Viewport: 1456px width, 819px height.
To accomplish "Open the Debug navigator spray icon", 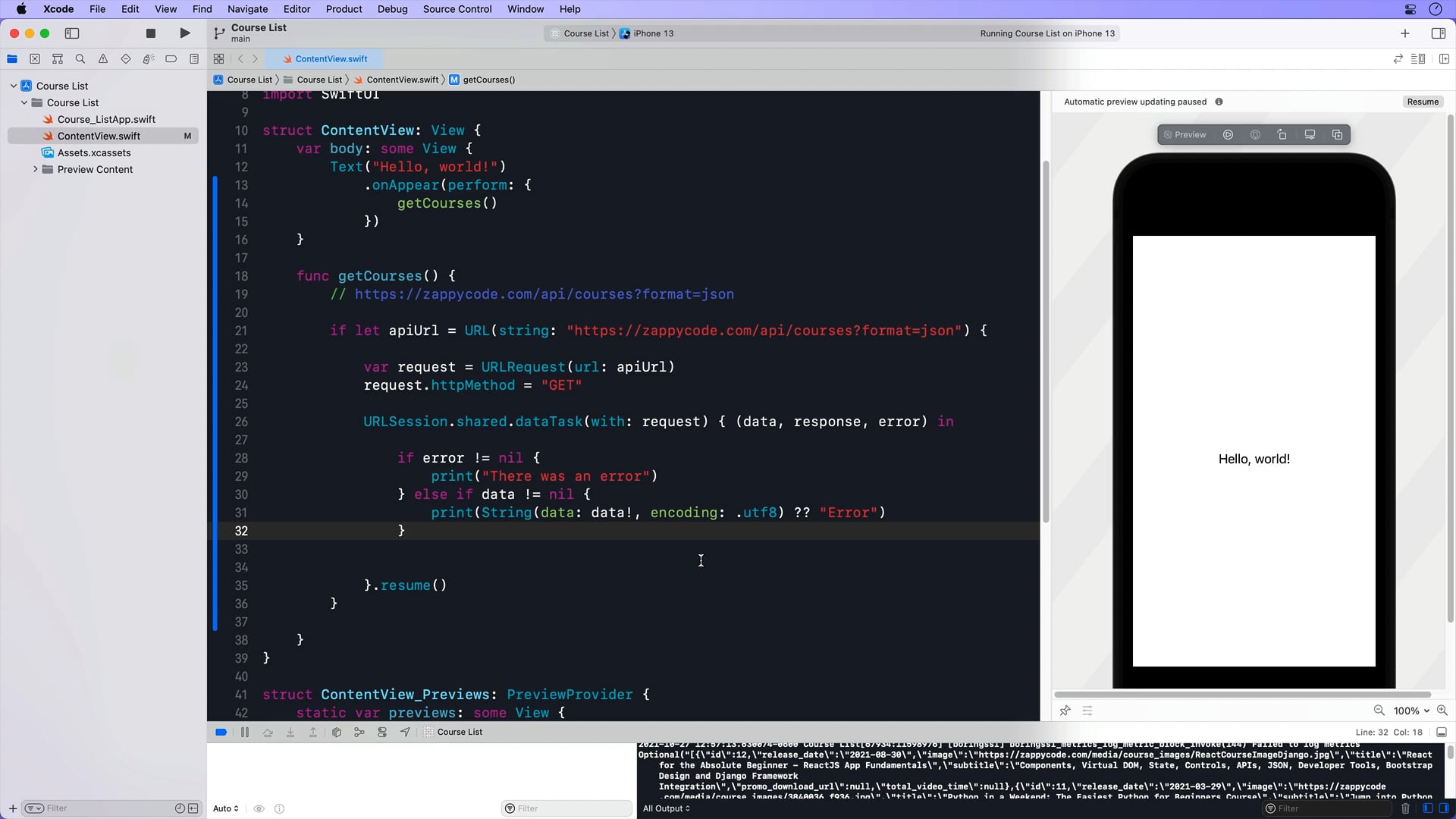I will click(149, 59).
